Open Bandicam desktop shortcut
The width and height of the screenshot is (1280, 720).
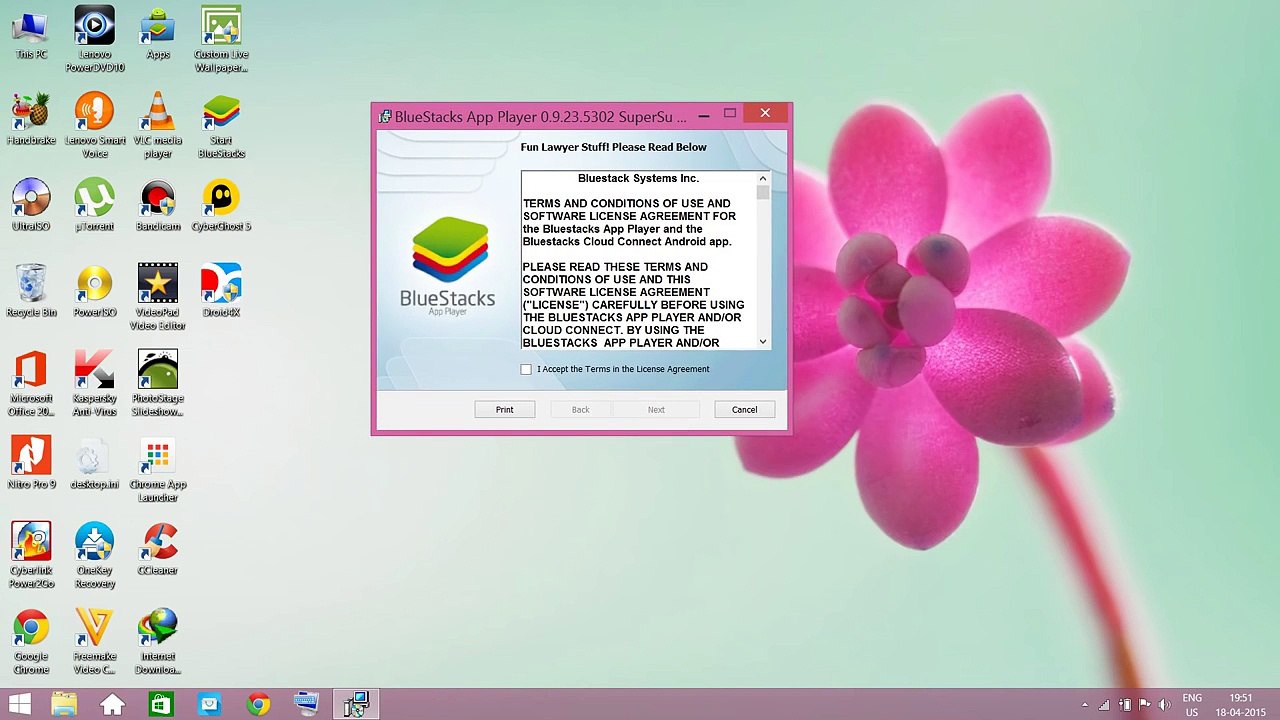pyautogui.click(x=158, y=206)
